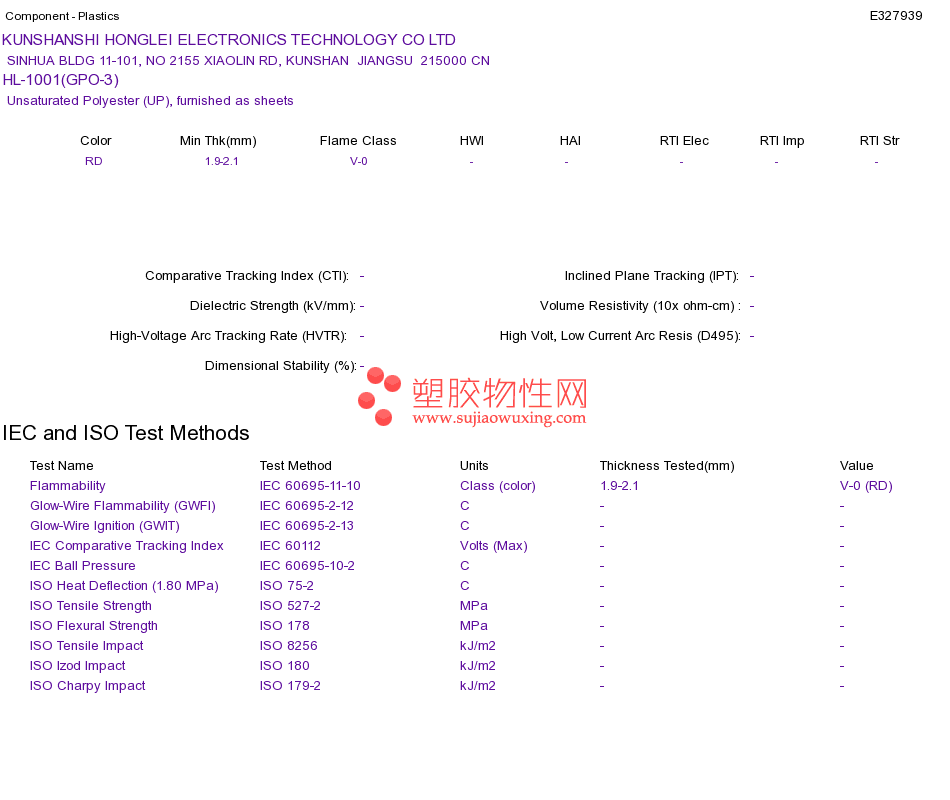Select the 'Component - Plastics' heading text
Image resolution: width=950 pixels, height=800 pixels.
click(62, 16)
